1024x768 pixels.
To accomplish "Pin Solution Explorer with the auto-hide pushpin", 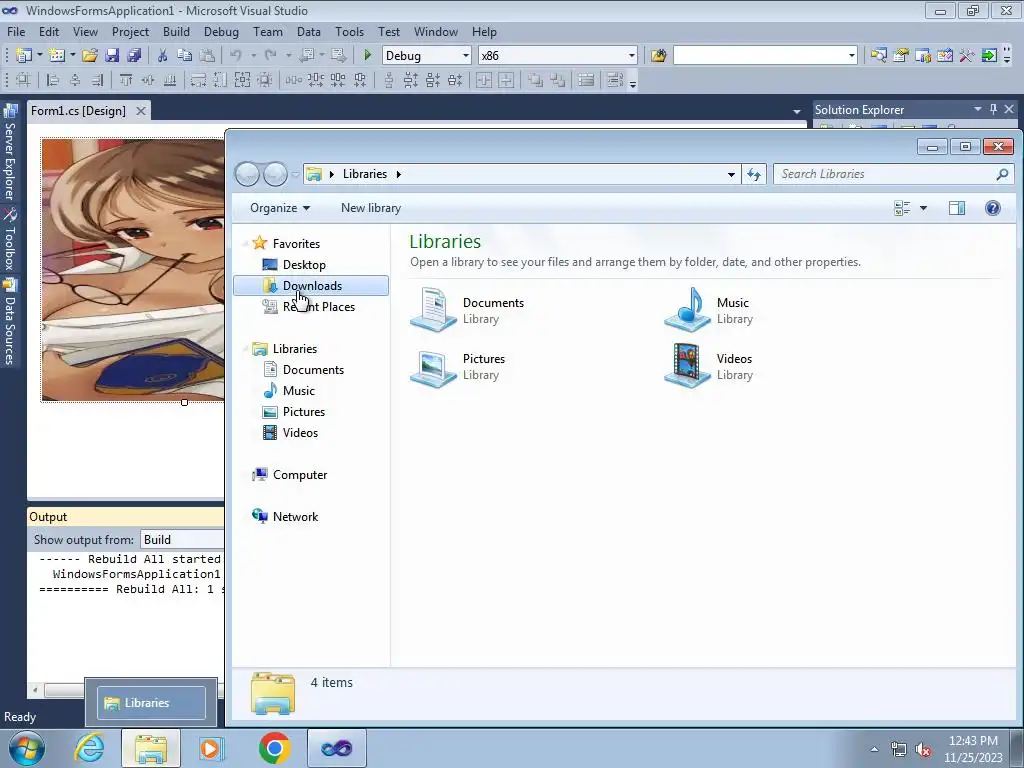I will tap(993, 109).
